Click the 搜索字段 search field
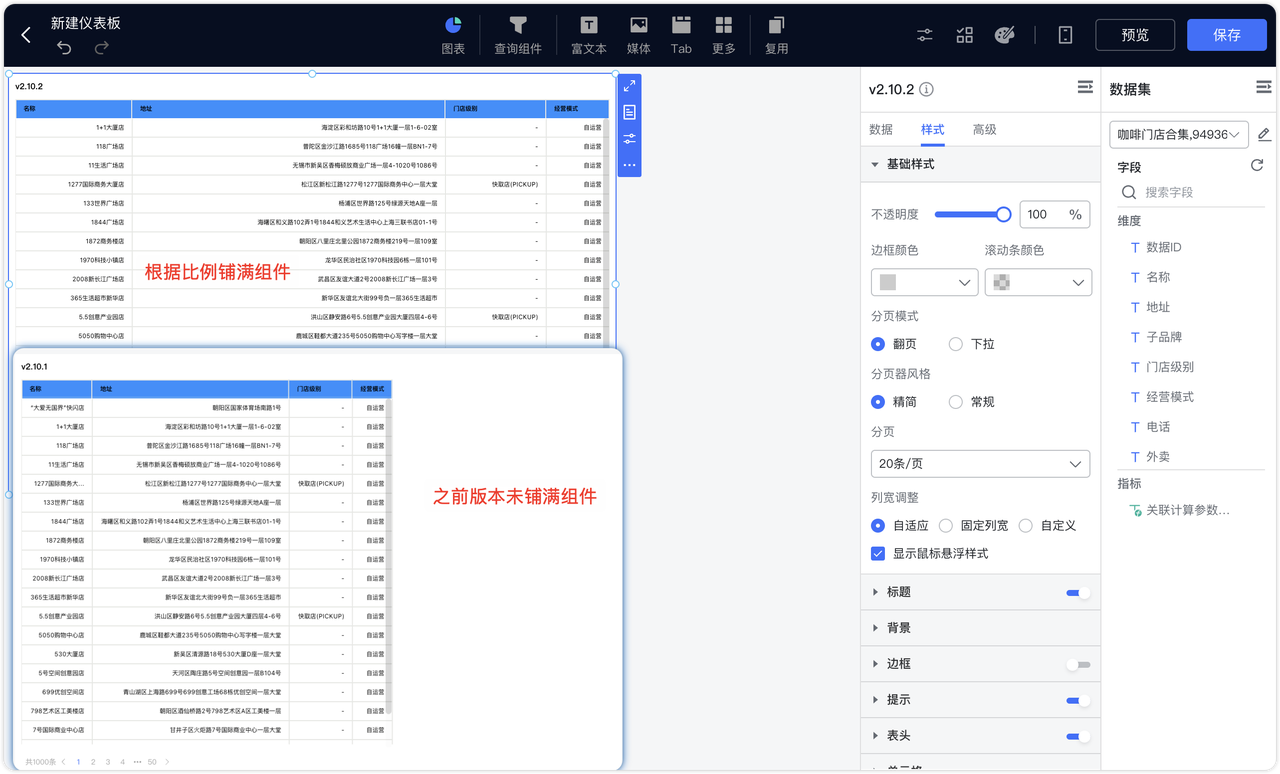1280x774 pixels. (1191, 192)
